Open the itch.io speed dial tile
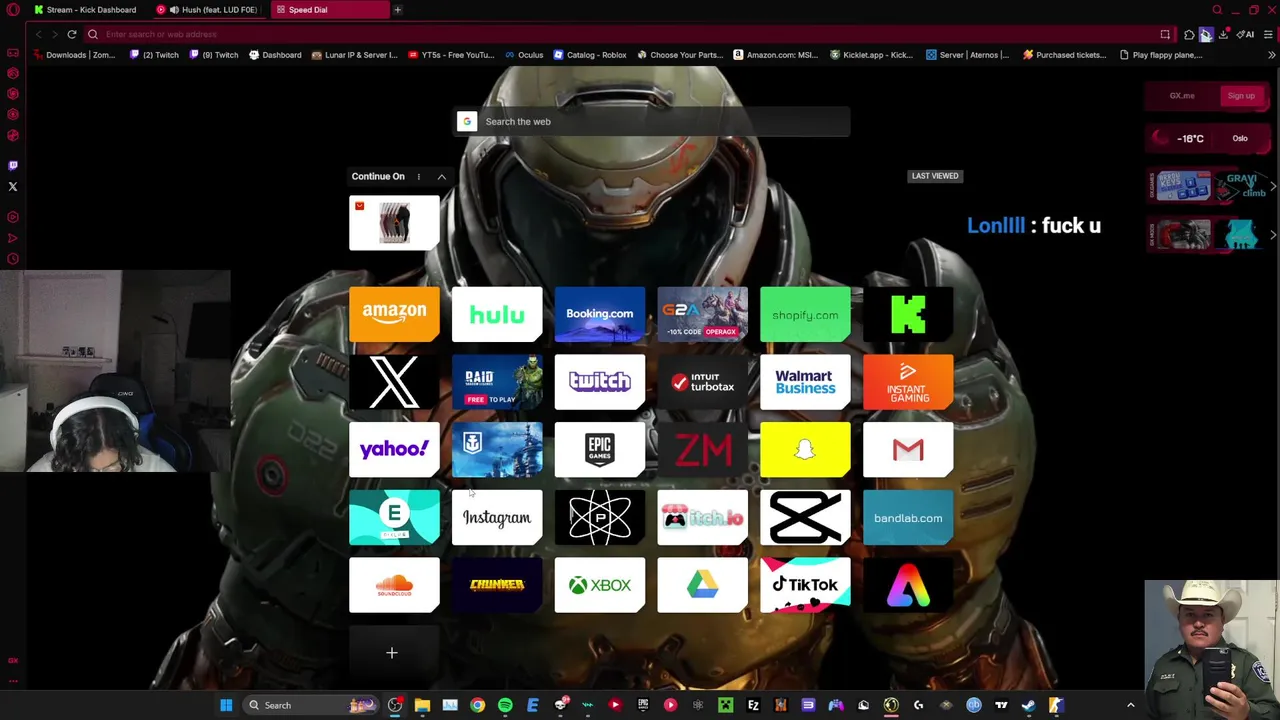Image resolution: width=1280 pixels, height=720 pixels. pyautogui.click(x=702, y=518)
